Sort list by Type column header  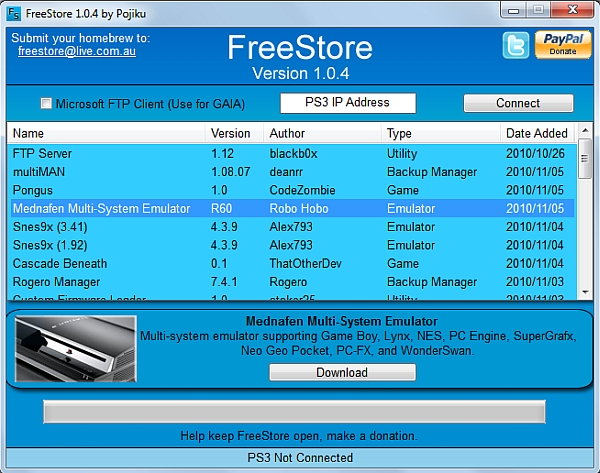(x=440, y=133)
